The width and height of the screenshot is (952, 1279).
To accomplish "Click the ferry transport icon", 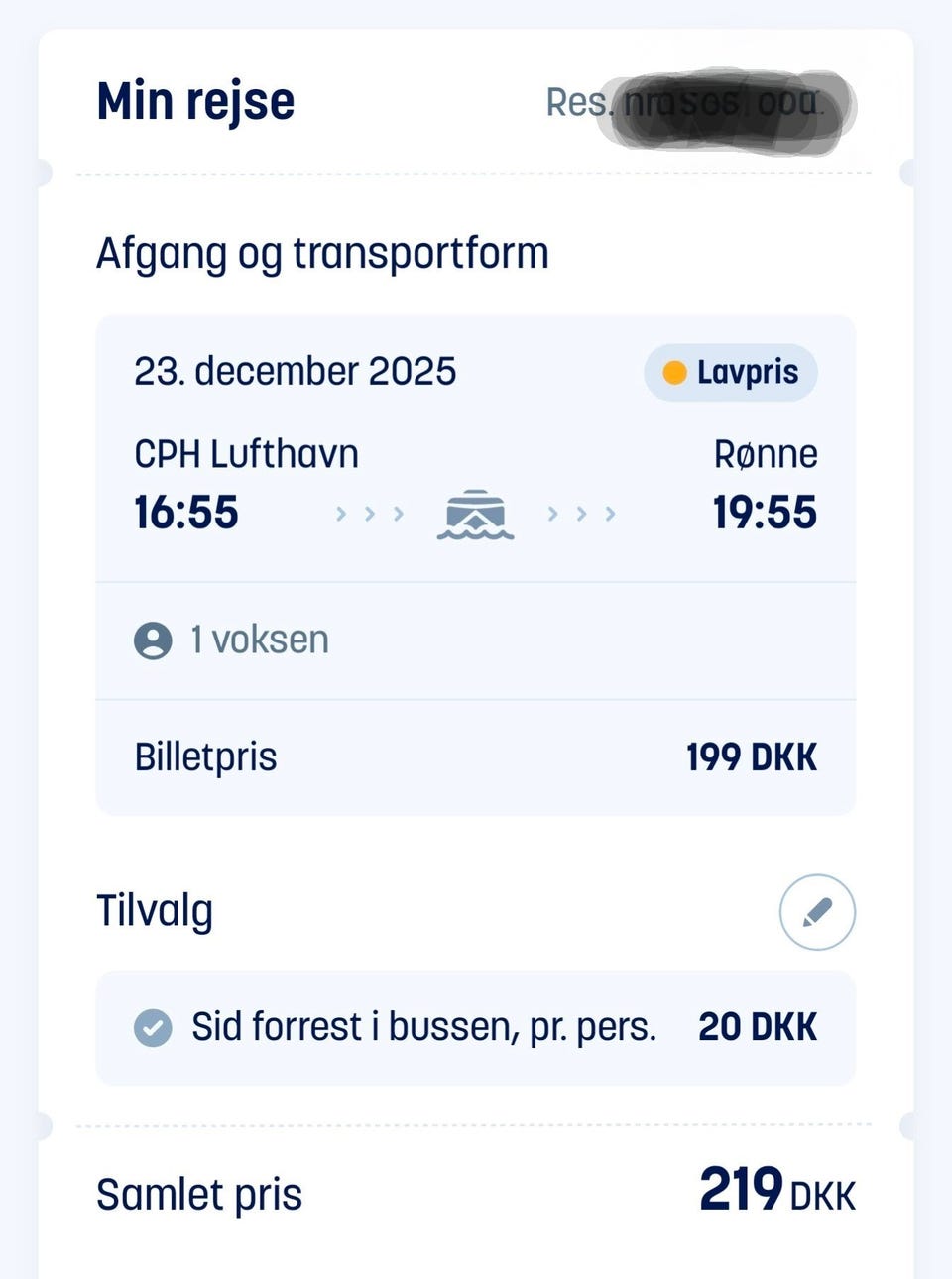I will pyautogui.click(x=476, y=515).
